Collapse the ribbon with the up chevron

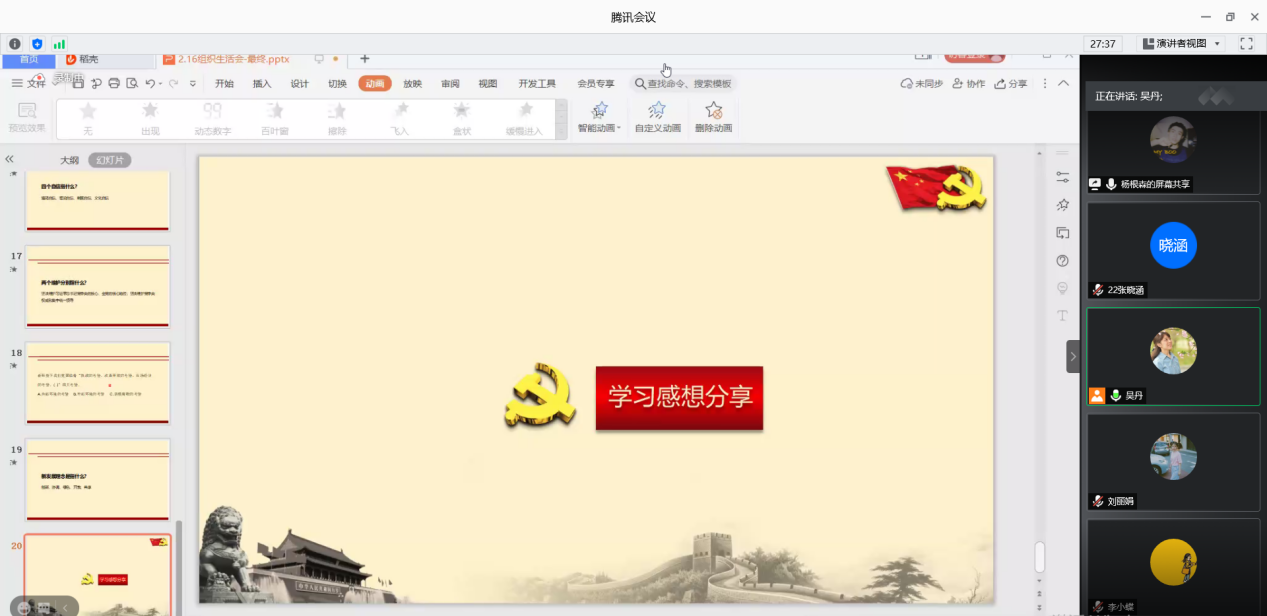click(x=1064, y=84)
